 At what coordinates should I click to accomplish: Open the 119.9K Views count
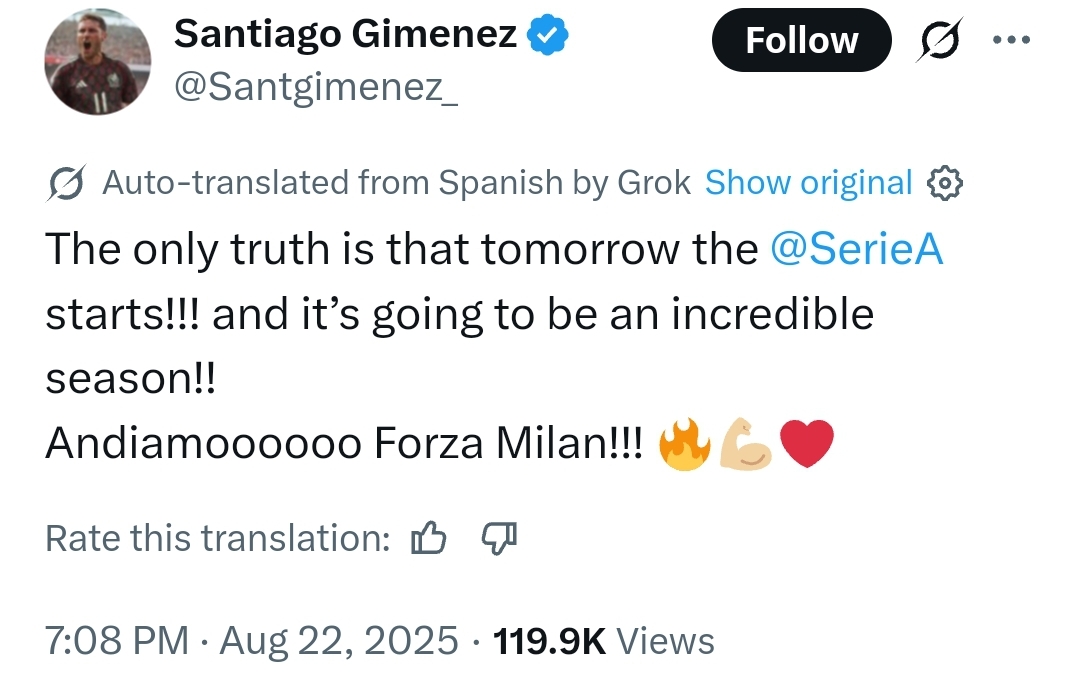[x=605, y=641]
